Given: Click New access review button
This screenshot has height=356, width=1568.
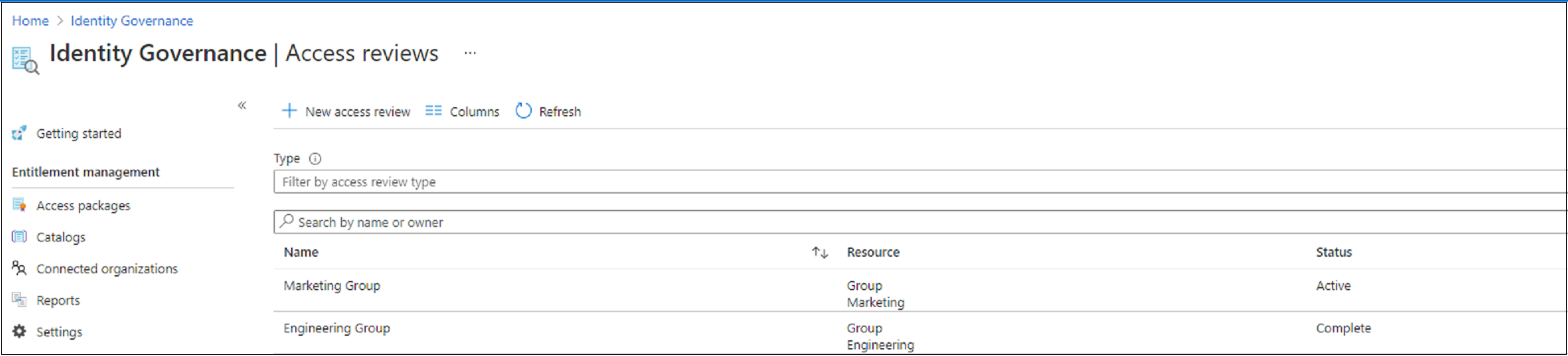Looking at the screenshot, I should [347, 112].
